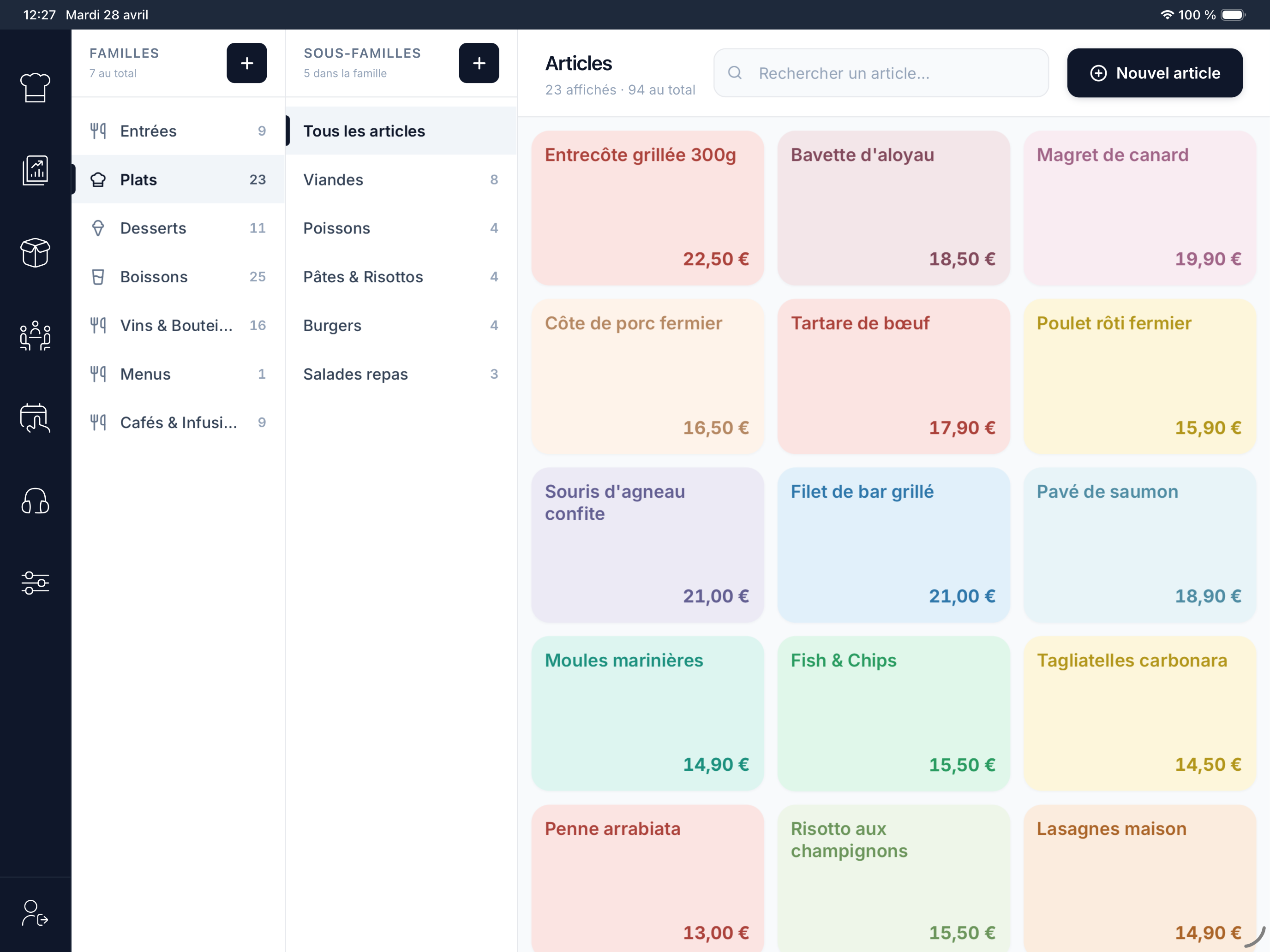Click the battery status icon

1233,15
